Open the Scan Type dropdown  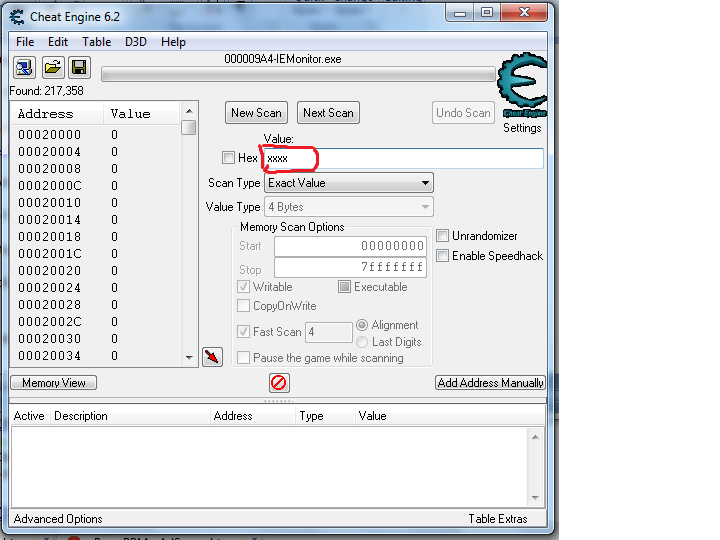349,183
